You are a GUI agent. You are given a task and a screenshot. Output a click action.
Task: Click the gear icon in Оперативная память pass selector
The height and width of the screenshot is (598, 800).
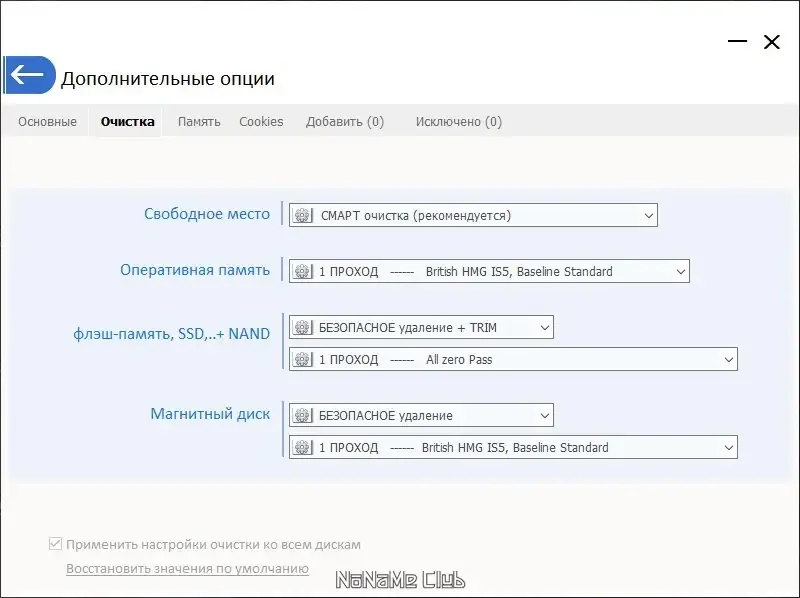303,270
